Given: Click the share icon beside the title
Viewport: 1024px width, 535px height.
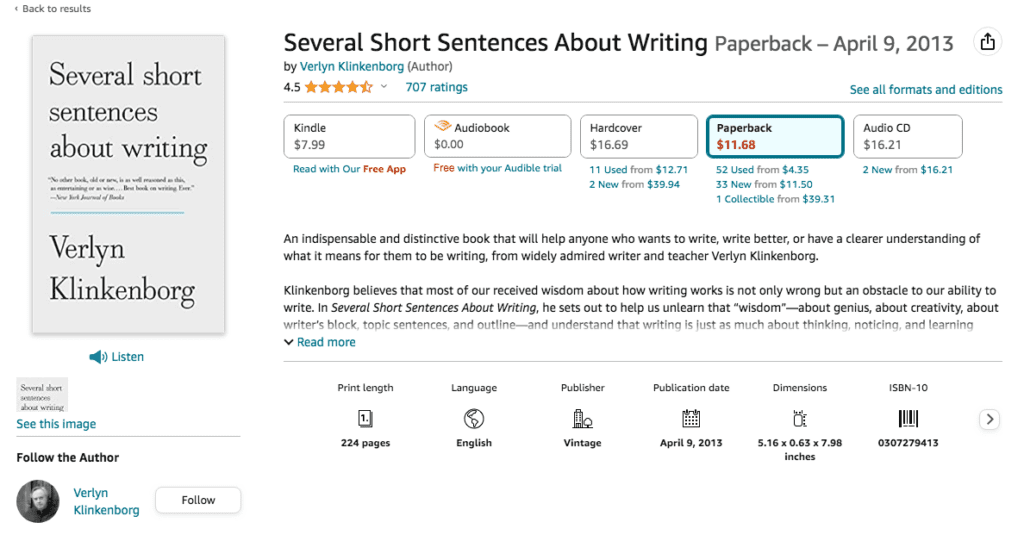Looking at the screenshot, I should 987,42.
